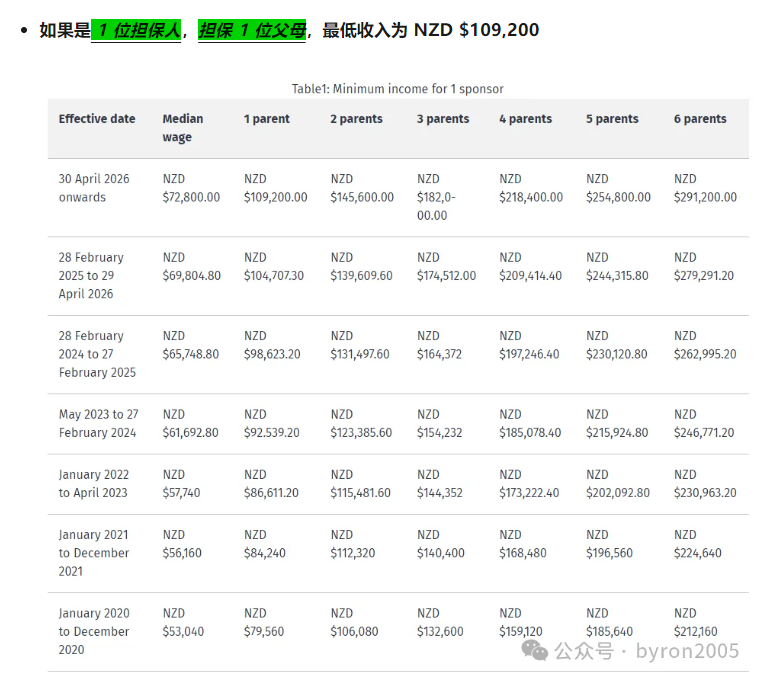Screen dimensions: 779x694
Task: Click the "Median wage" column header
Action: (183, 128)
